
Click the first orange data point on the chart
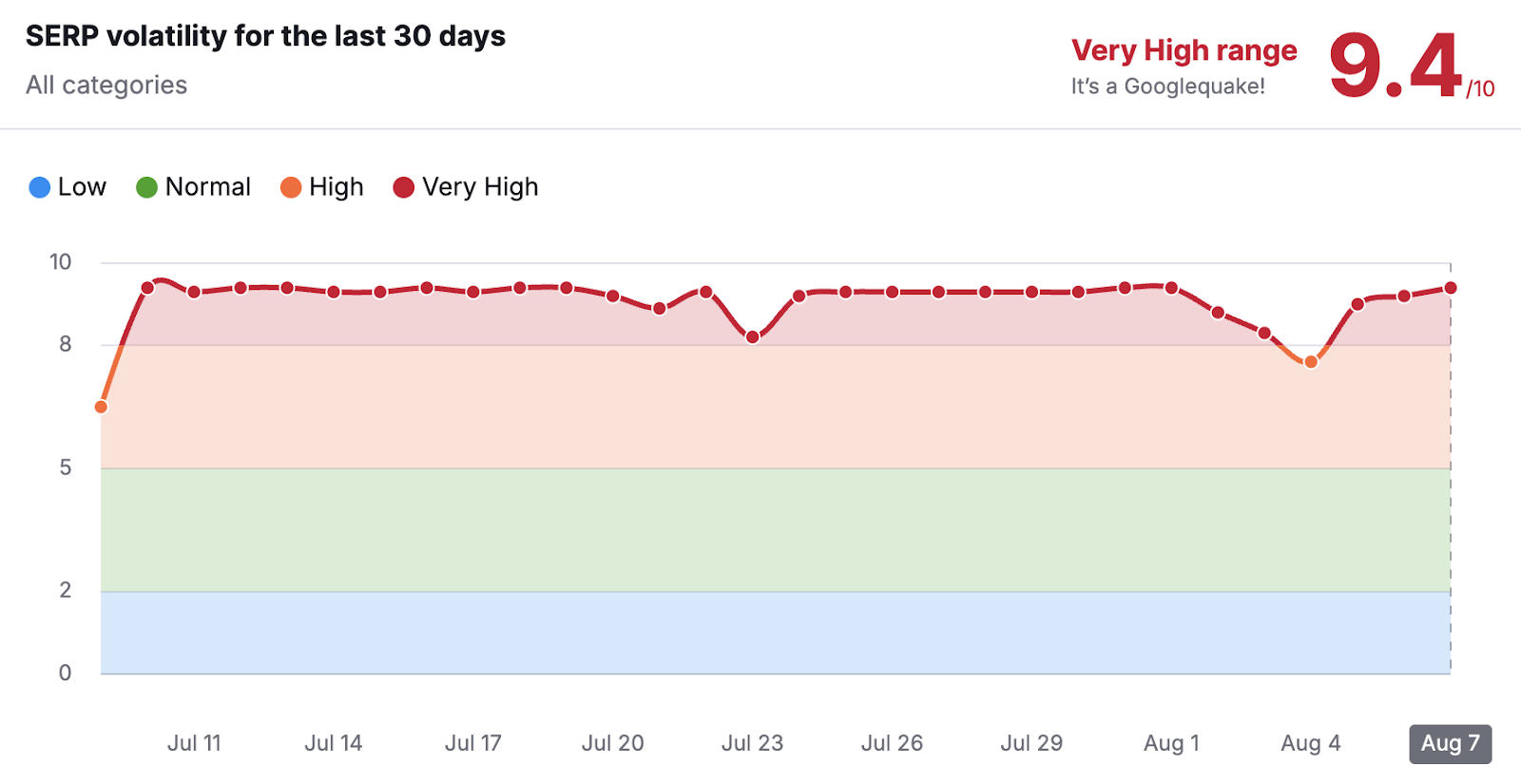click(x=101, y=407)
